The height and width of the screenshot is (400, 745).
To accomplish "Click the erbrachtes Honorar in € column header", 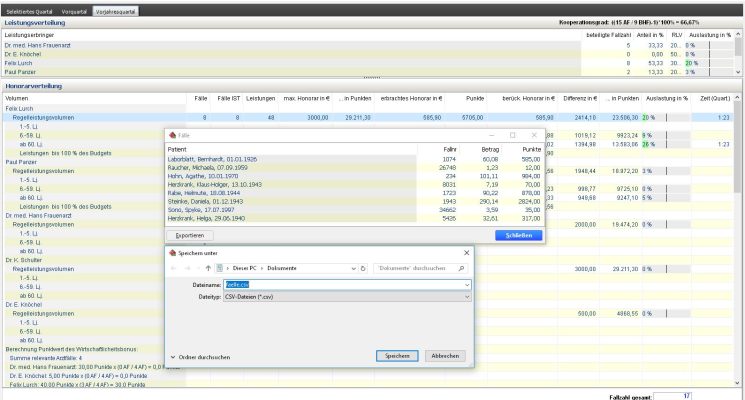I will click(x=411, y=98).
